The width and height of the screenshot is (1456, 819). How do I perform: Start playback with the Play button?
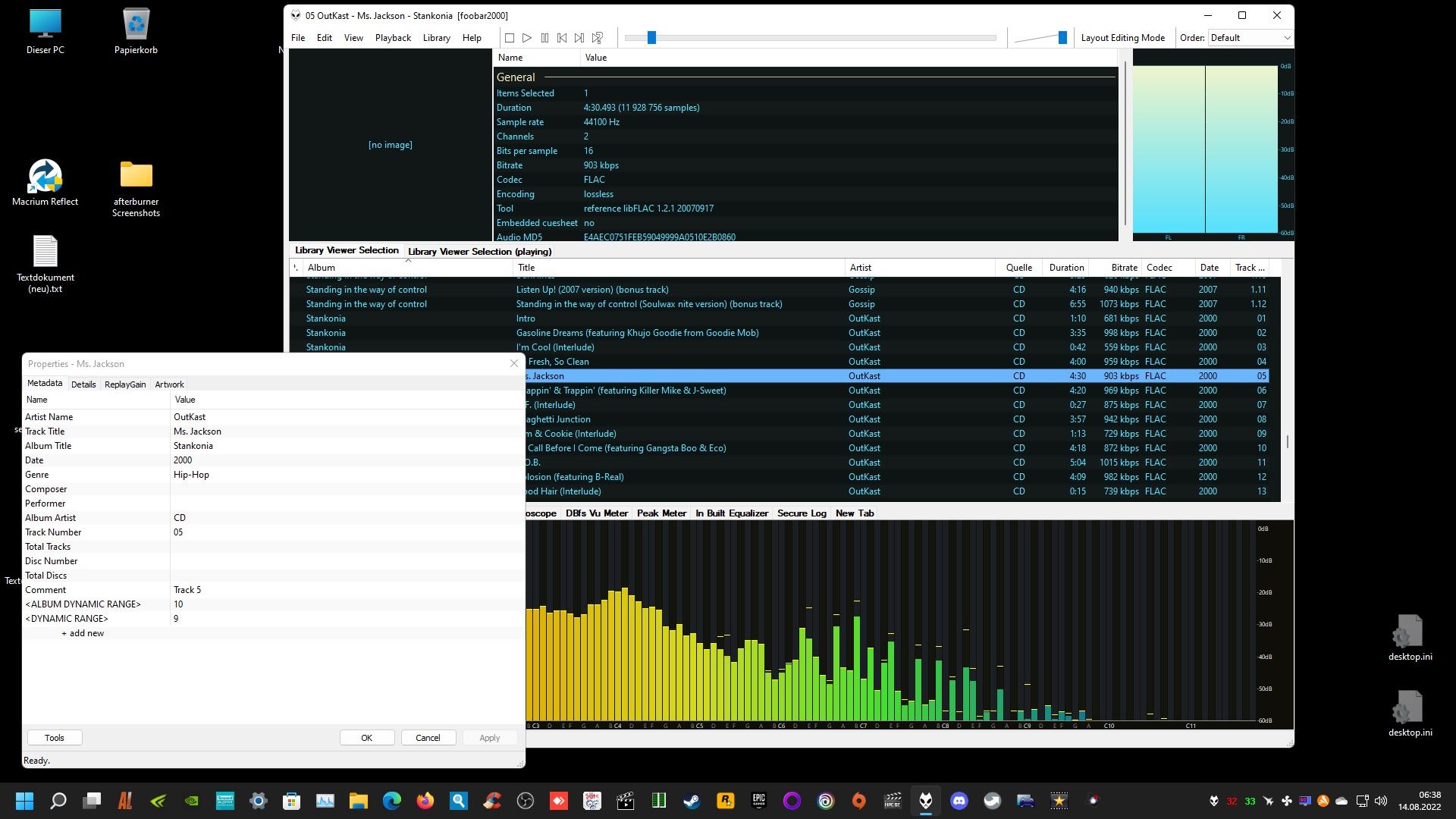[x=527, y=38]
